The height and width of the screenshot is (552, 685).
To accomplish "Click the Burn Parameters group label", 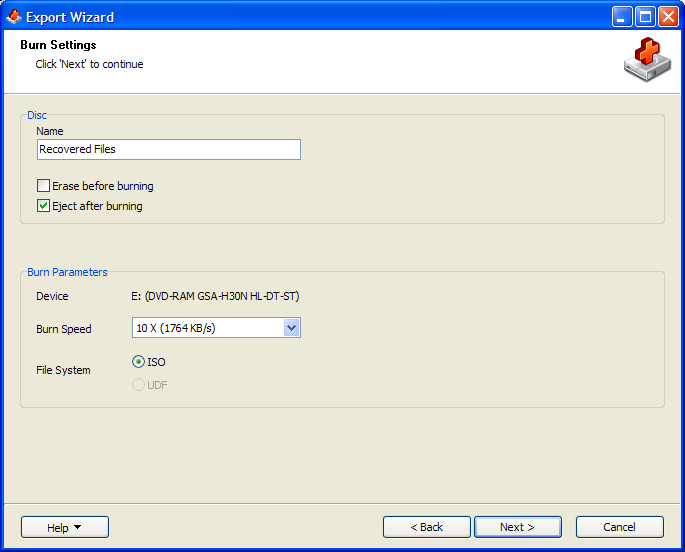I will click(67, 272).
